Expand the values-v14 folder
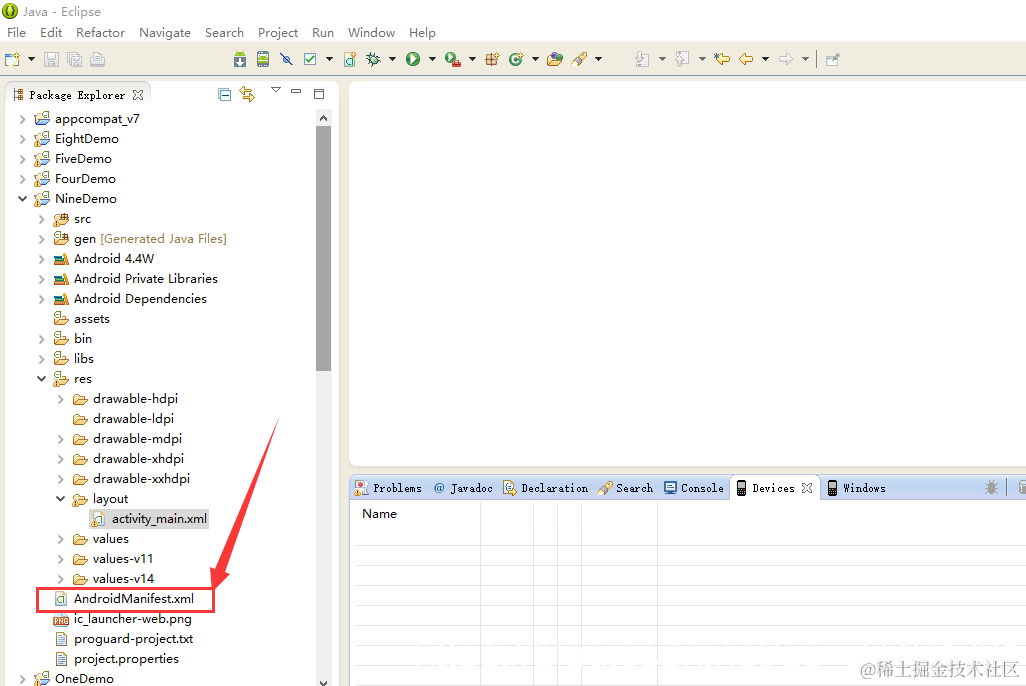 coord(60,579)
